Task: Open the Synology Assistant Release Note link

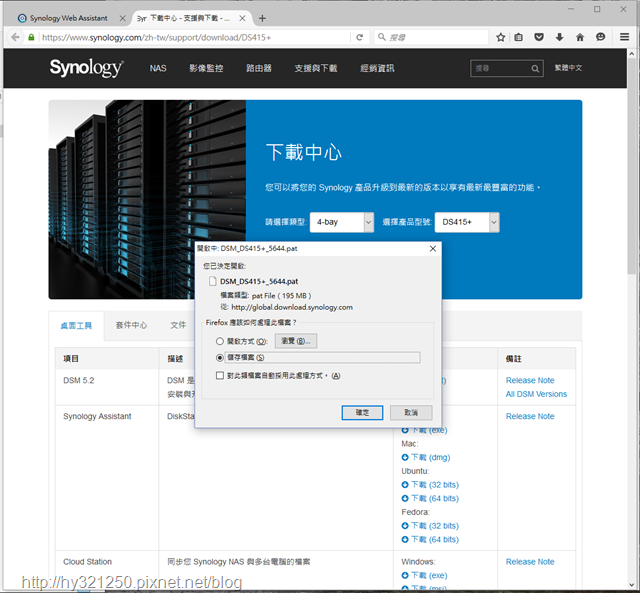Action: coord(530,416)
